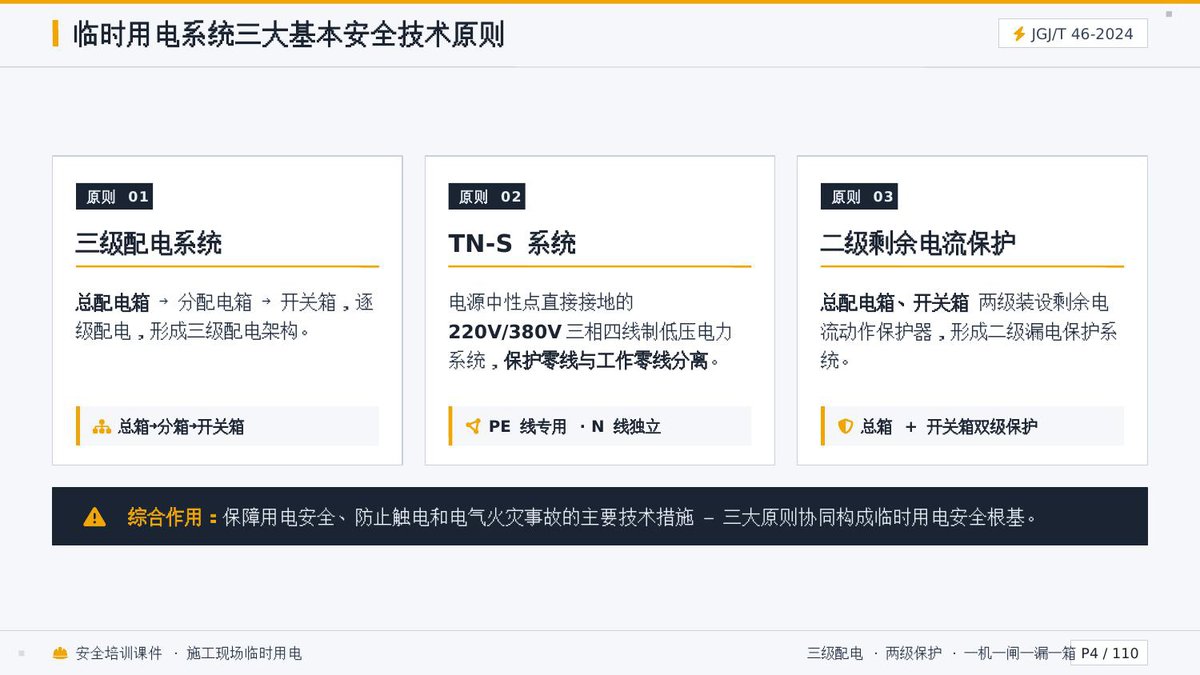Viewport: 1200px width, 675px height.
Task: Click the orange label 综合作用
Action: [165, 517]
